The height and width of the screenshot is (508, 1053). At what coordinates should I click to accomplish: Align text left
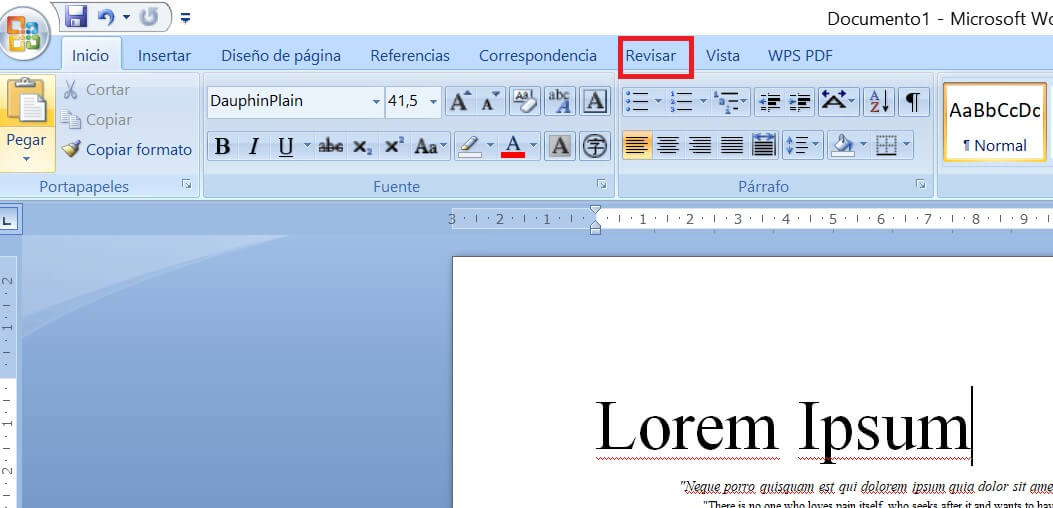pyautogui.click(x=636, y=144)
